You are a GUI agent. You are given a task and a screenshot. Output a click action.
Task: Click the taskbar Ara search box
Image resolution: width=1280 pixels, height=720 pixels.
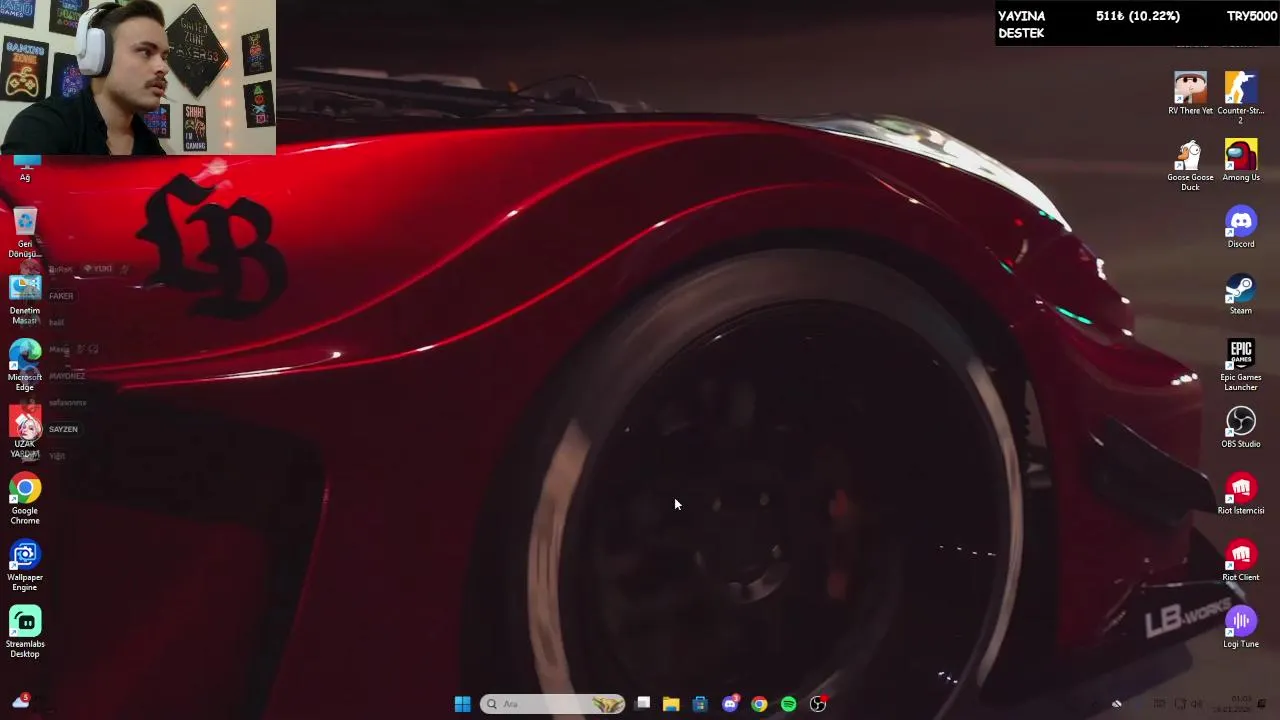pyautogui.click(x=553, y=704)
